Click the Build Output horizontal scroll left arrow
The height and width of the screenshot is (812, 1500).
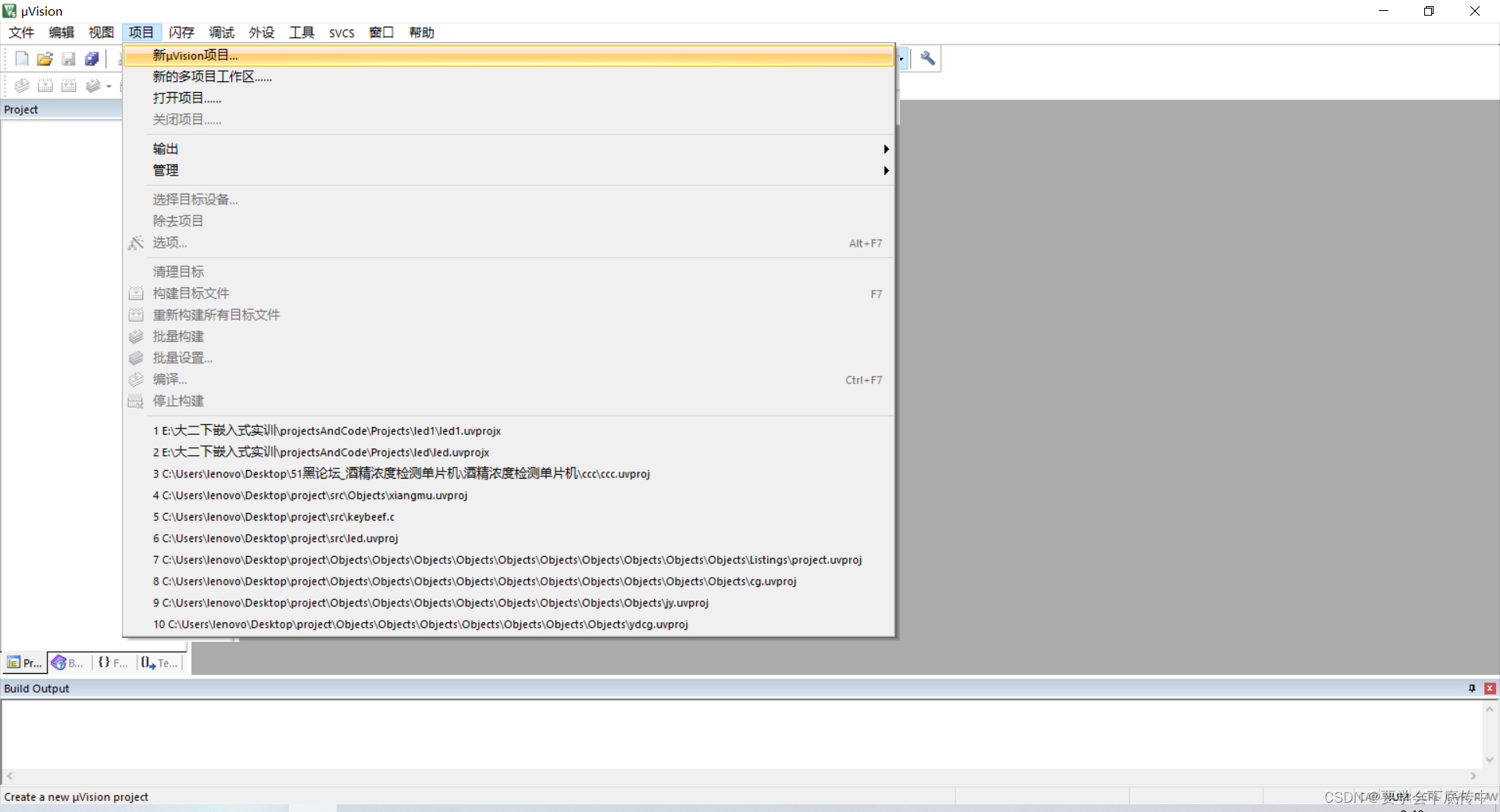pos(9,776)
